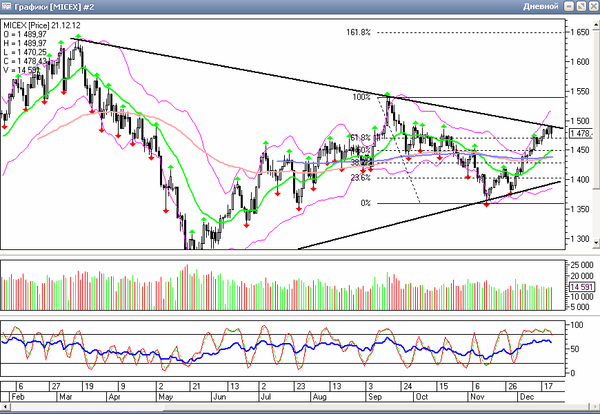The image size is (600, 414).
Task: Click the Jun month label on time axis
Action: (x=220, y=397)
